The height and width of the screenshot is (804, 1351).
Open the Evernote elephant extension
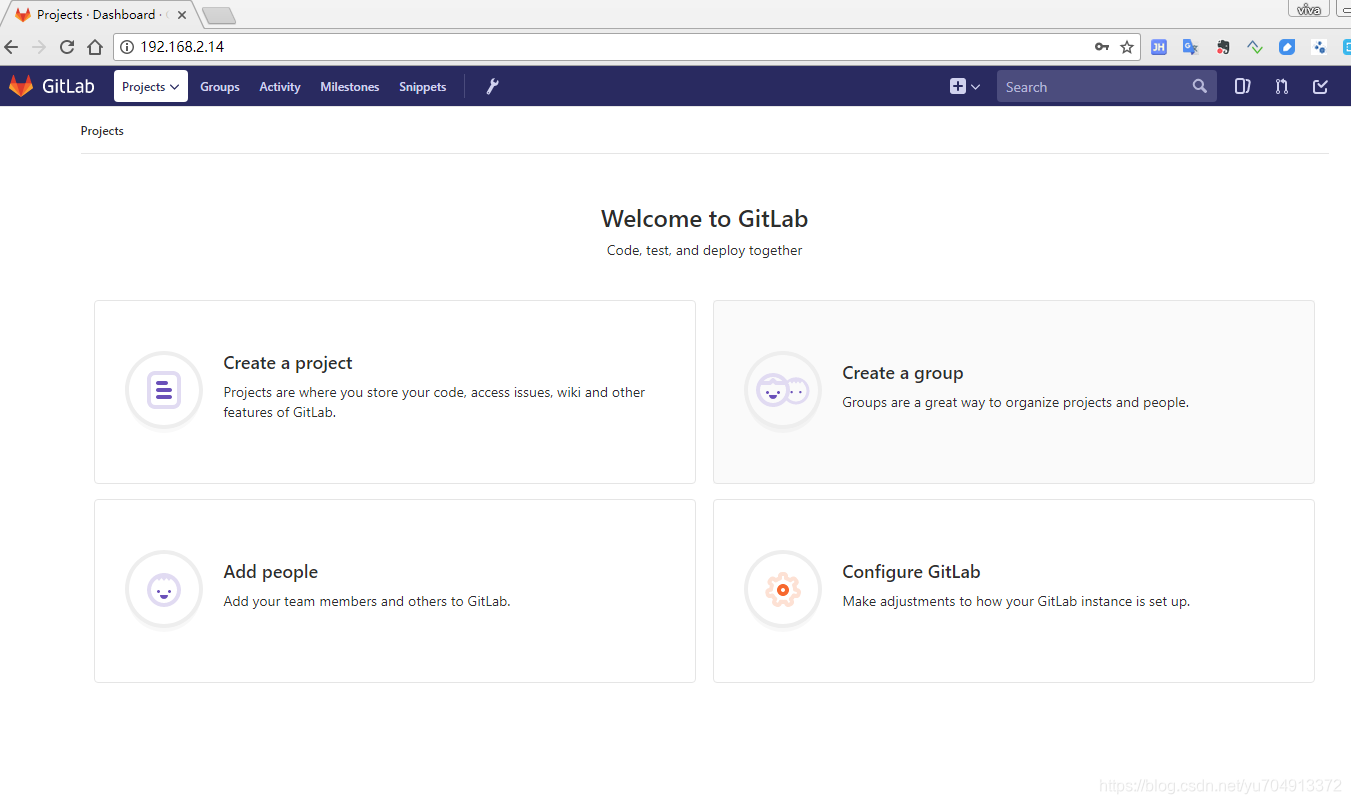point(1223,47)
